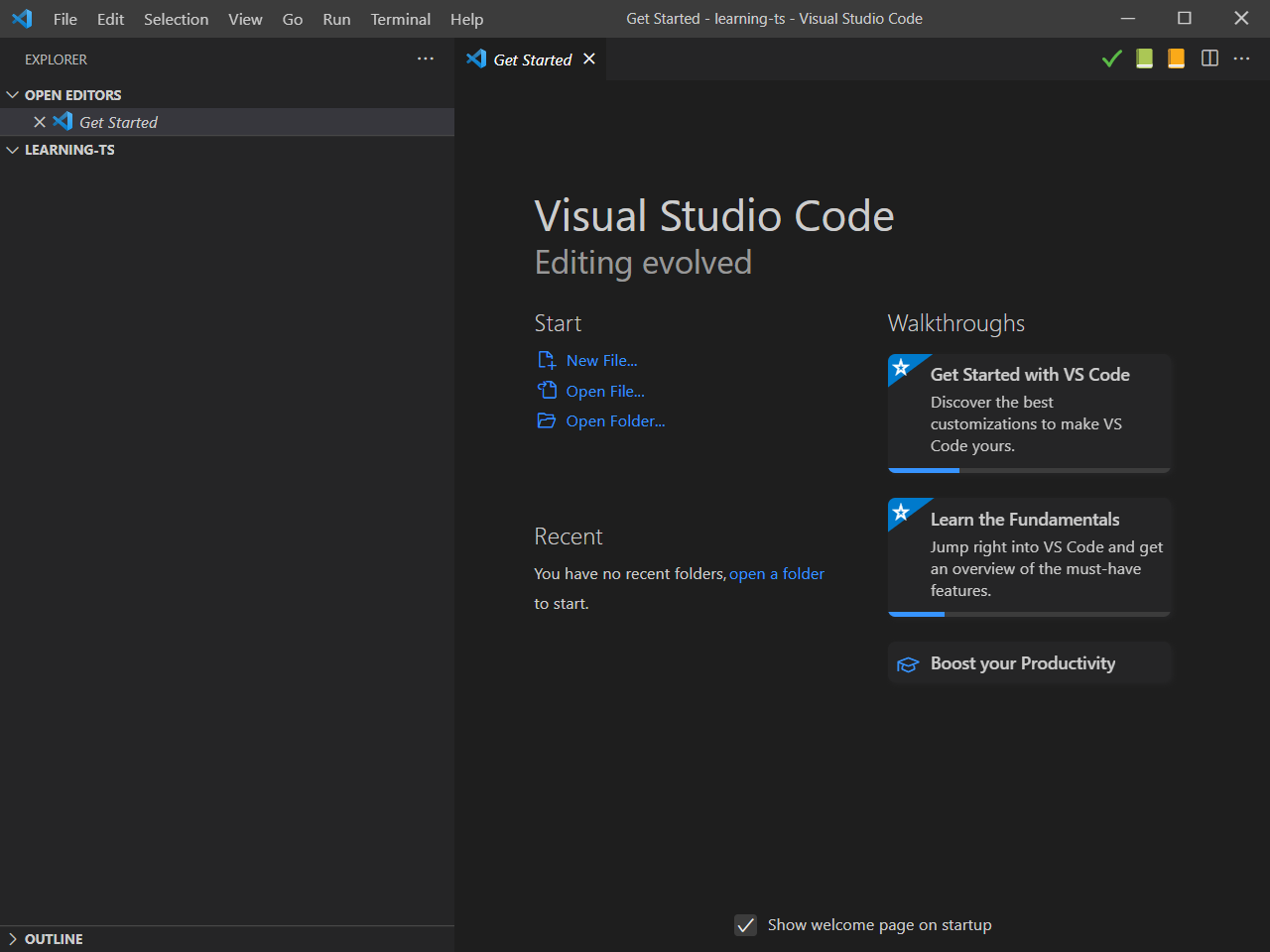Open the File menu
This screenshot has width=1270, height=952.
tap(65, 19)
